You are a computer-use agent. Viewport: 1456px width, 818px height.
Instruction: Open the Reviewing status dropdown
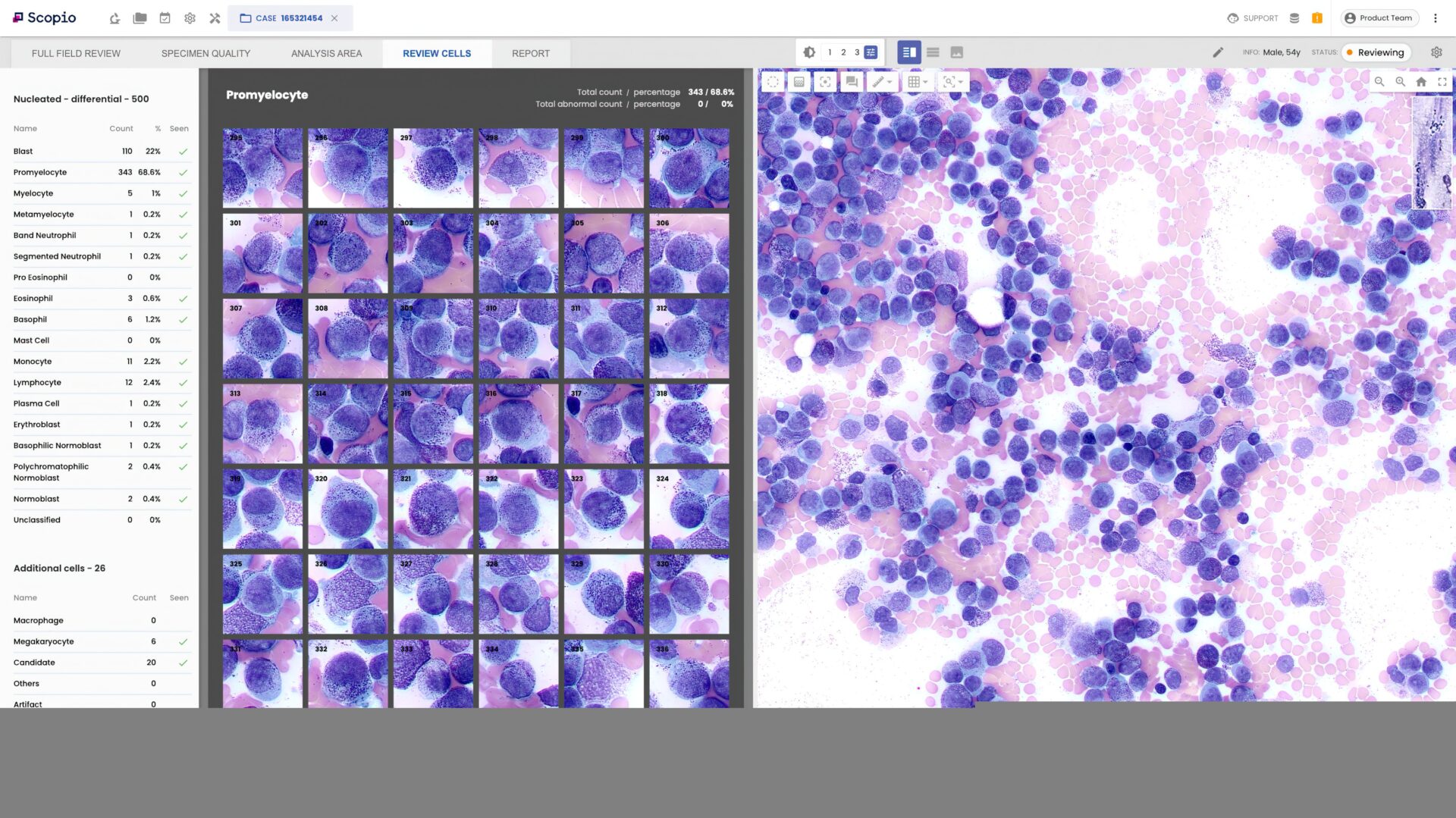1376,52
